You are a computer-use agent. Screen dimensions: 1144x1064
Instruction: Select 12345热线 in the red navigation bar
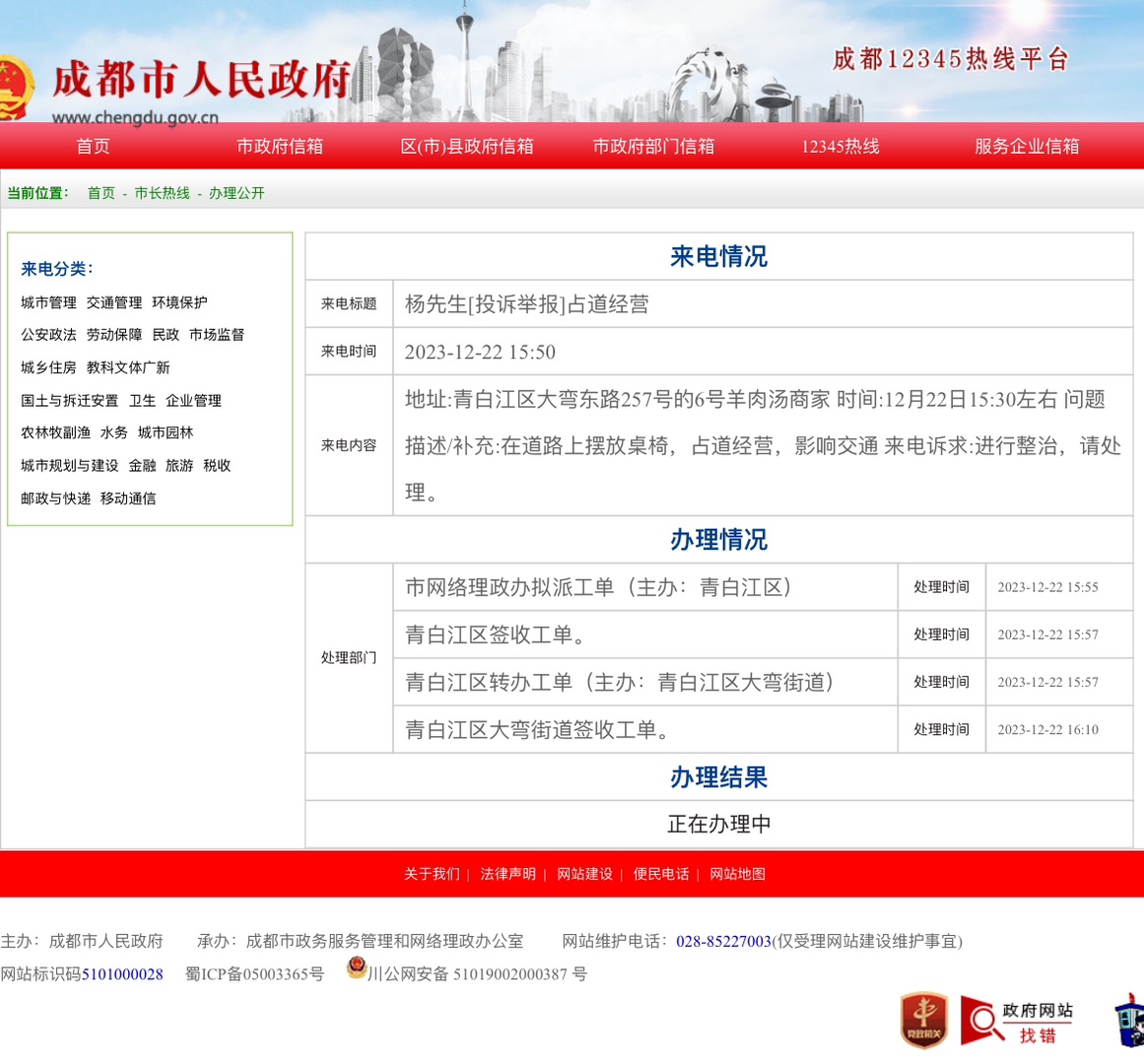tap(840, 147)
